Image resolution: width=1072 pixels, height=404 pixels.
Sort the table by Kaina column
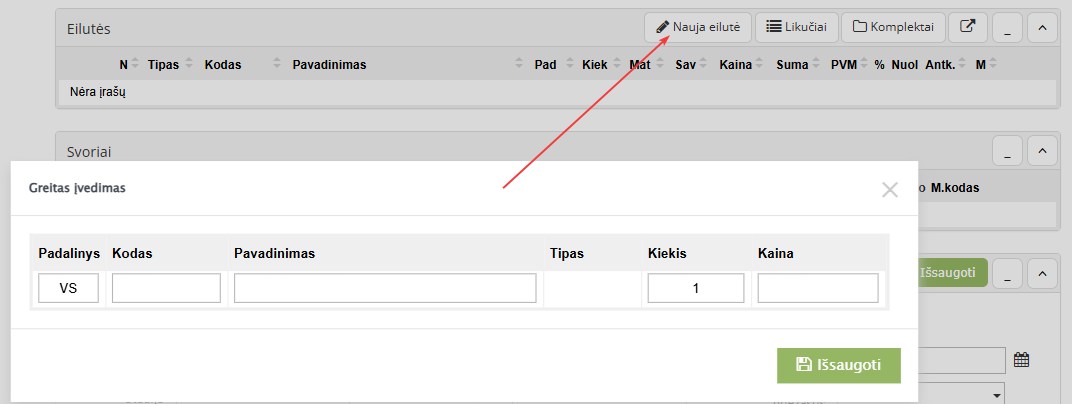[x=735, y=65]
